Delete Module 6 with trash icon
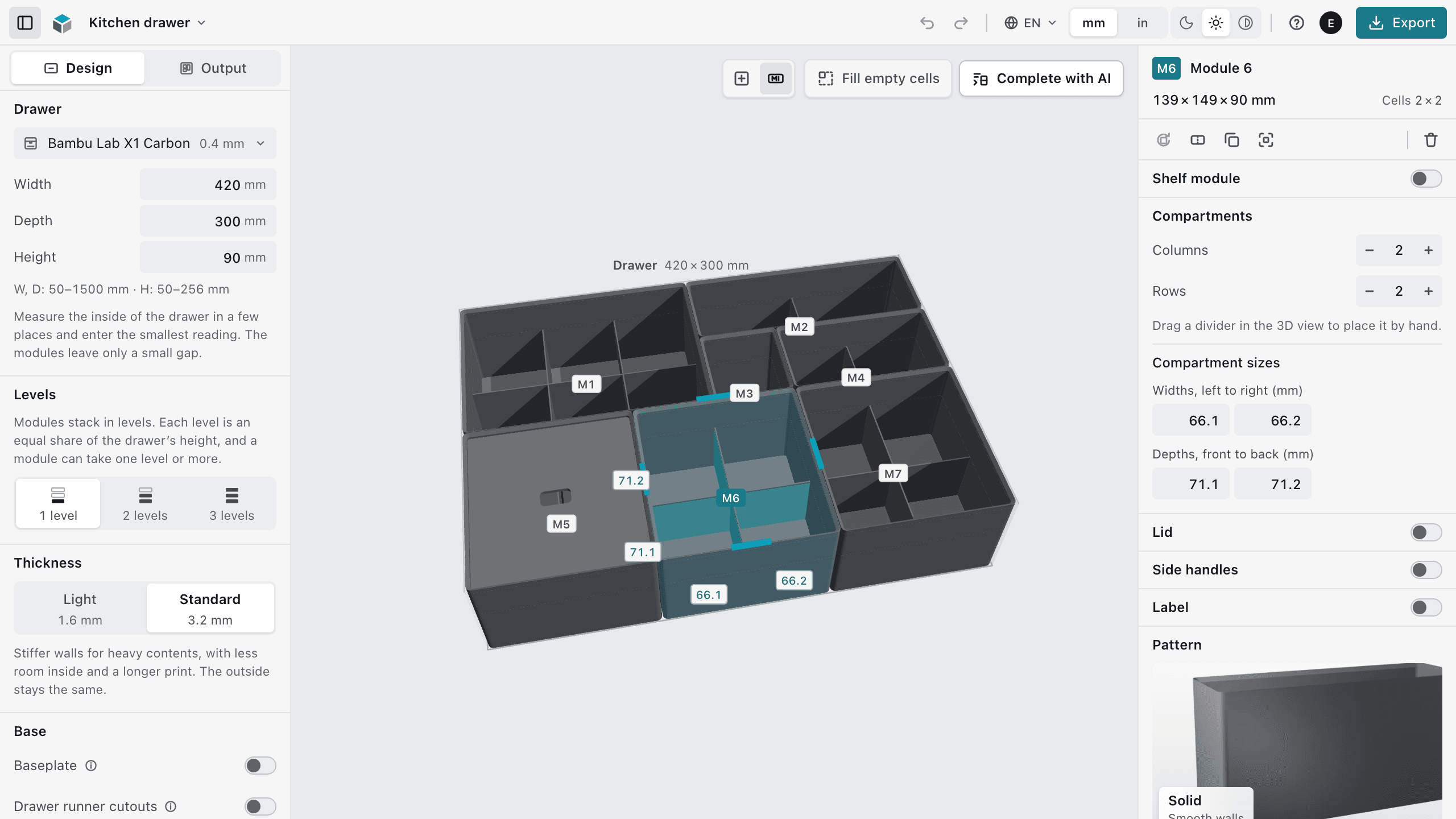 [1431, 140]
